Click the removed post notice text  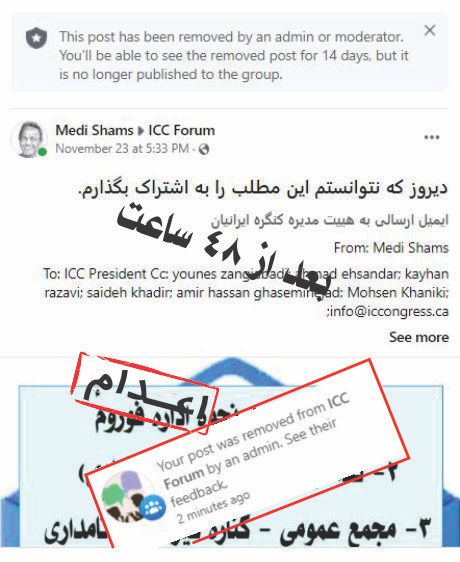click(x=234, y=56)
